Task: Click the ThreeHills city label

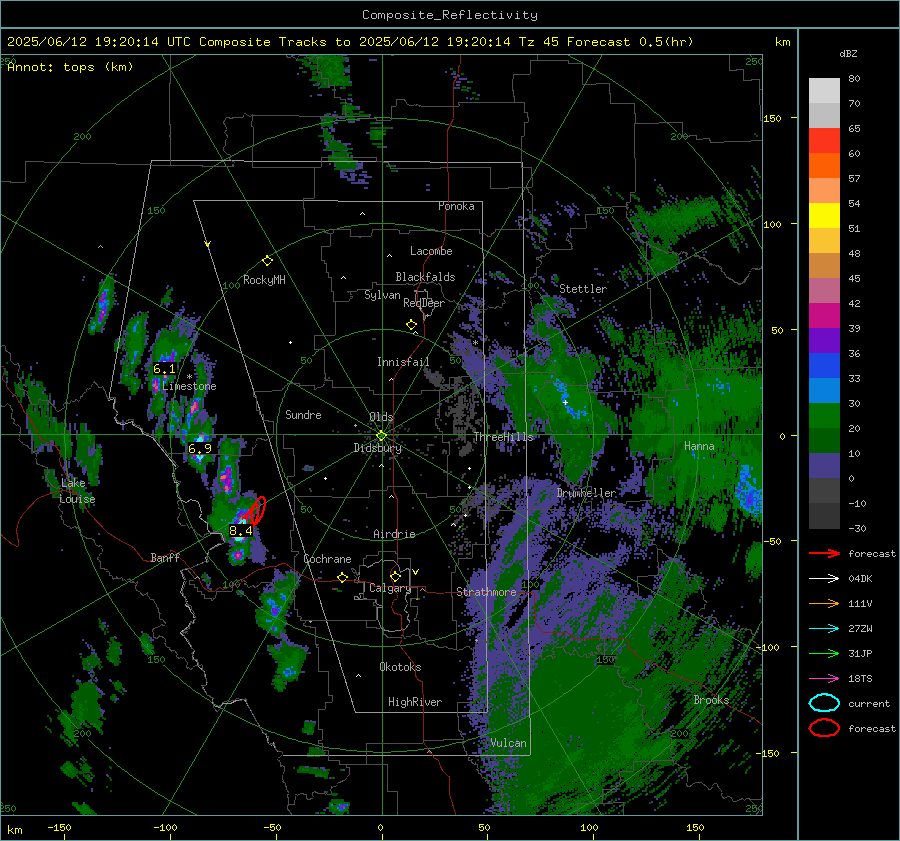Action: [x=503, y=437]
